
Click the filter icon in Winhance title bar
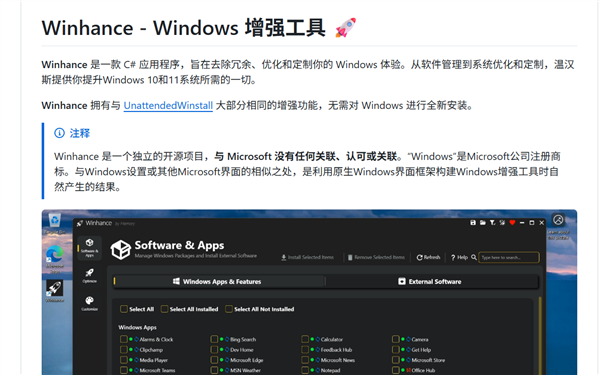[x=492, y=223]
